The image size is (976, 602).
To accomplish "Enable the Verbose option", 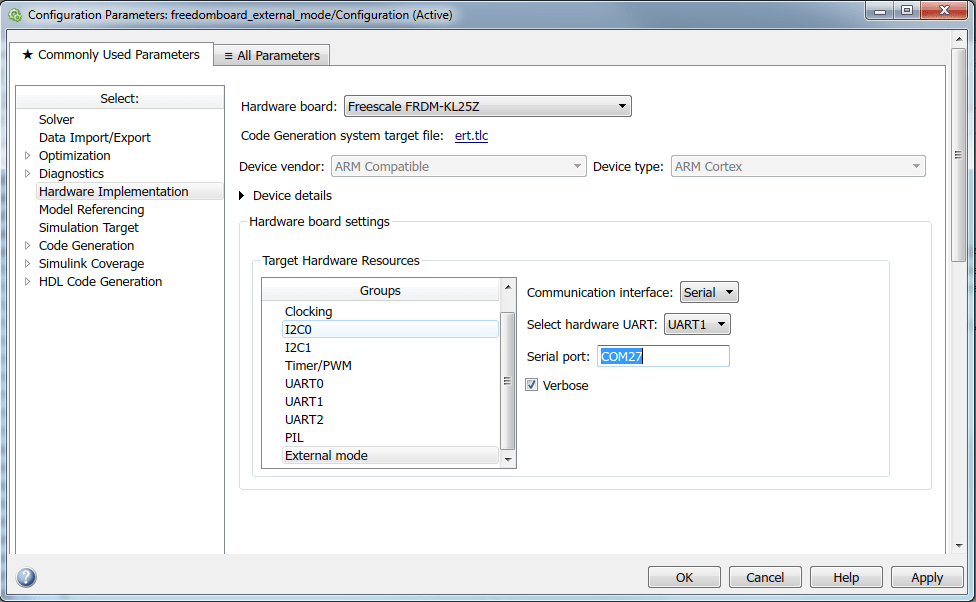I will coord(531,384).
